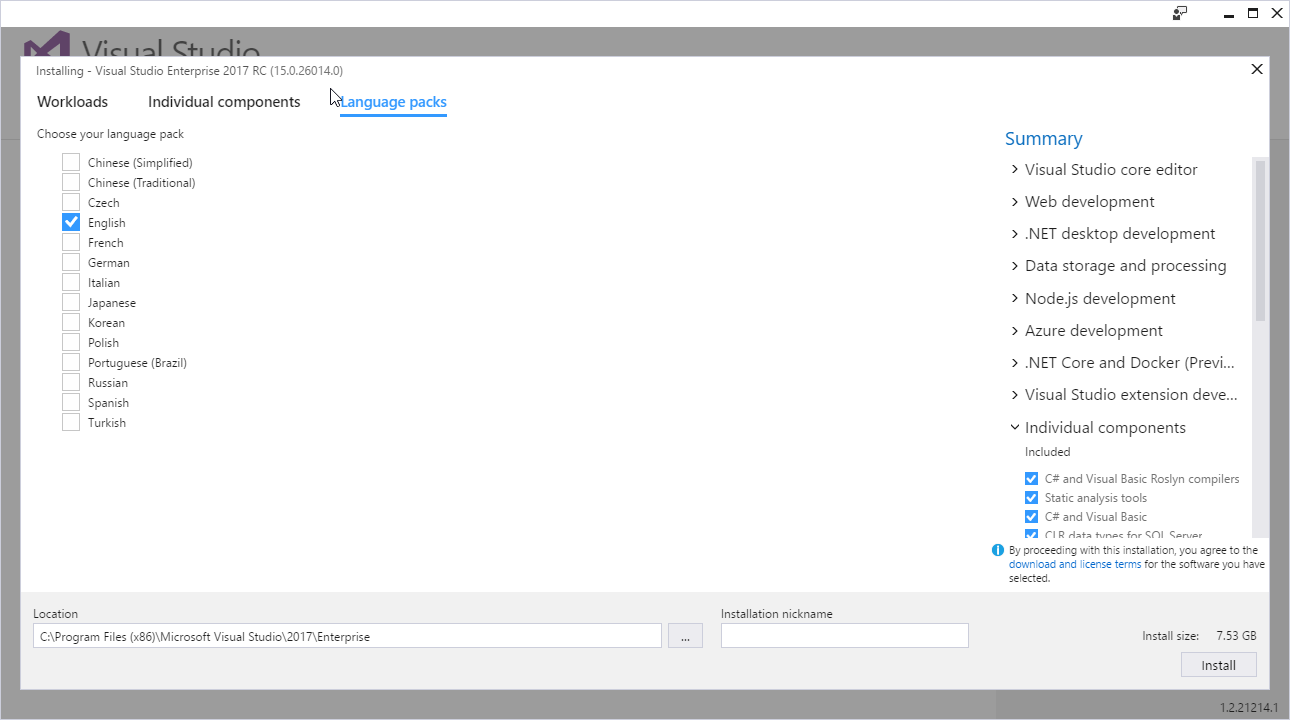Image resolution: width=1290 pixels, height=720 pixels.
Task: Click the 'Included' label under Individual components
Action: 1047,452
